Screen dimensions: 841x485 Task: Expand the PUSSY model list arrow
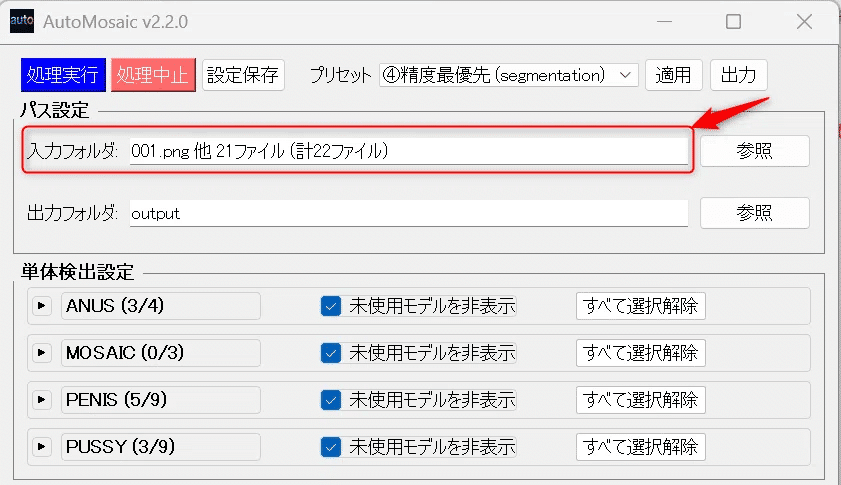(42, 447)
